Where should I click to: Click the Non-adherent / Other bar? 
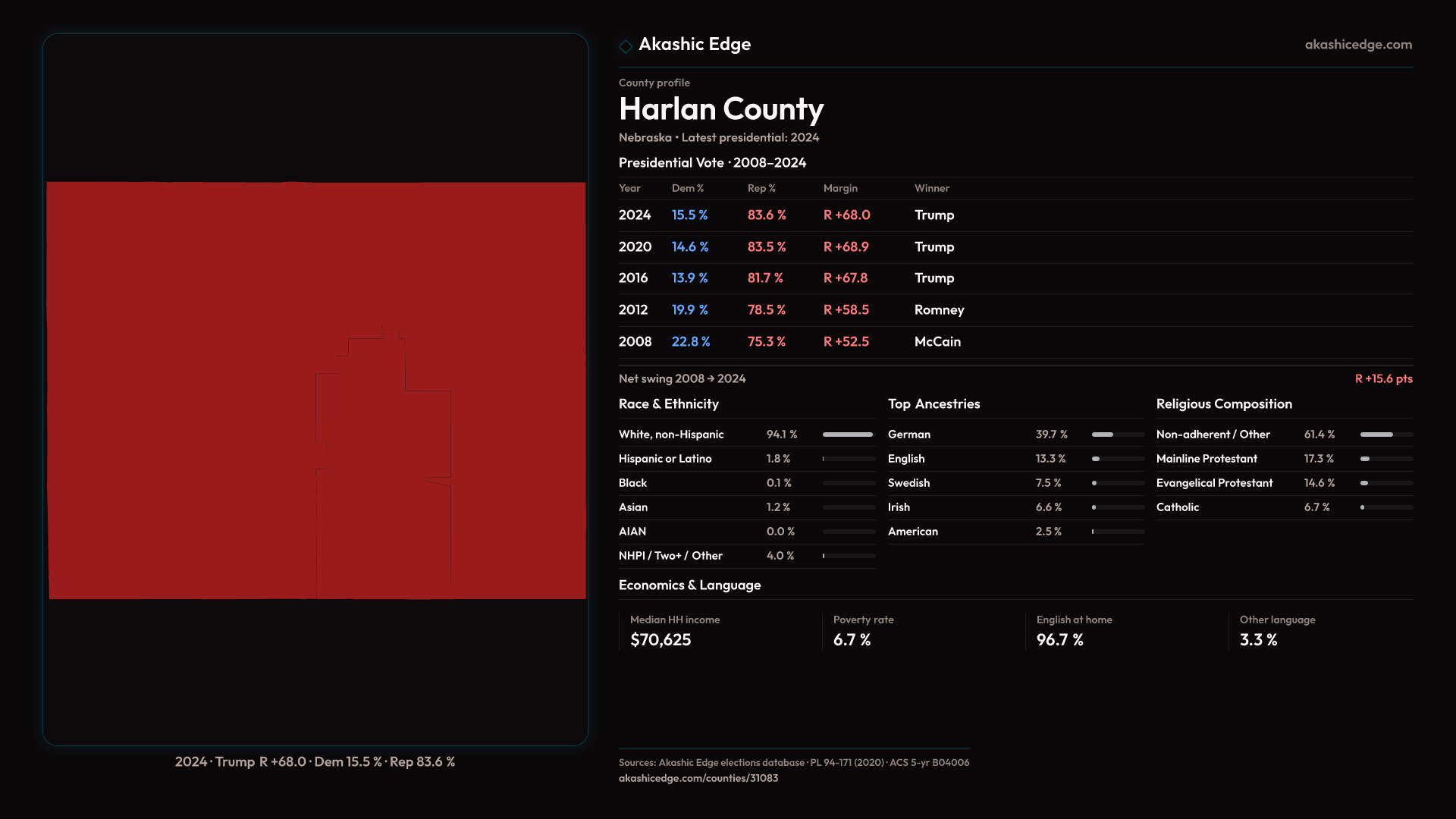tap(1385, 435)
